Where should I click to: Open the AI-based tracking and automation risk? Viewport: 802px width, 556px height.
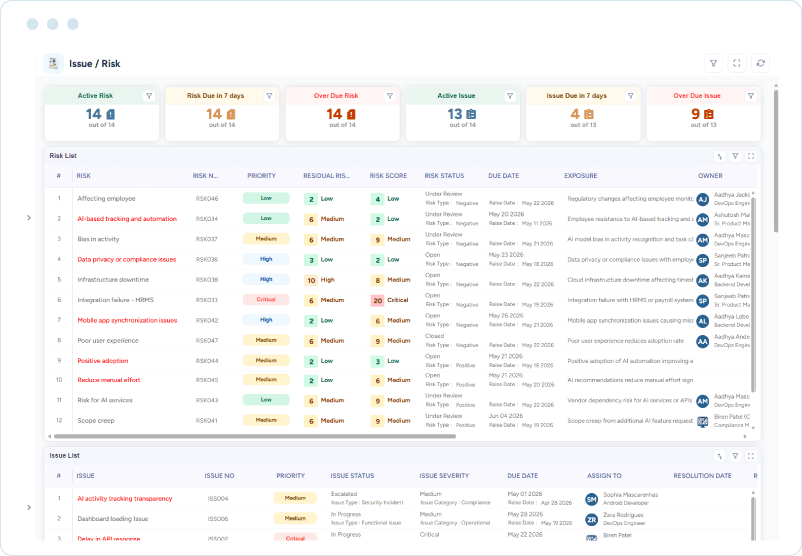click(127, 219)
